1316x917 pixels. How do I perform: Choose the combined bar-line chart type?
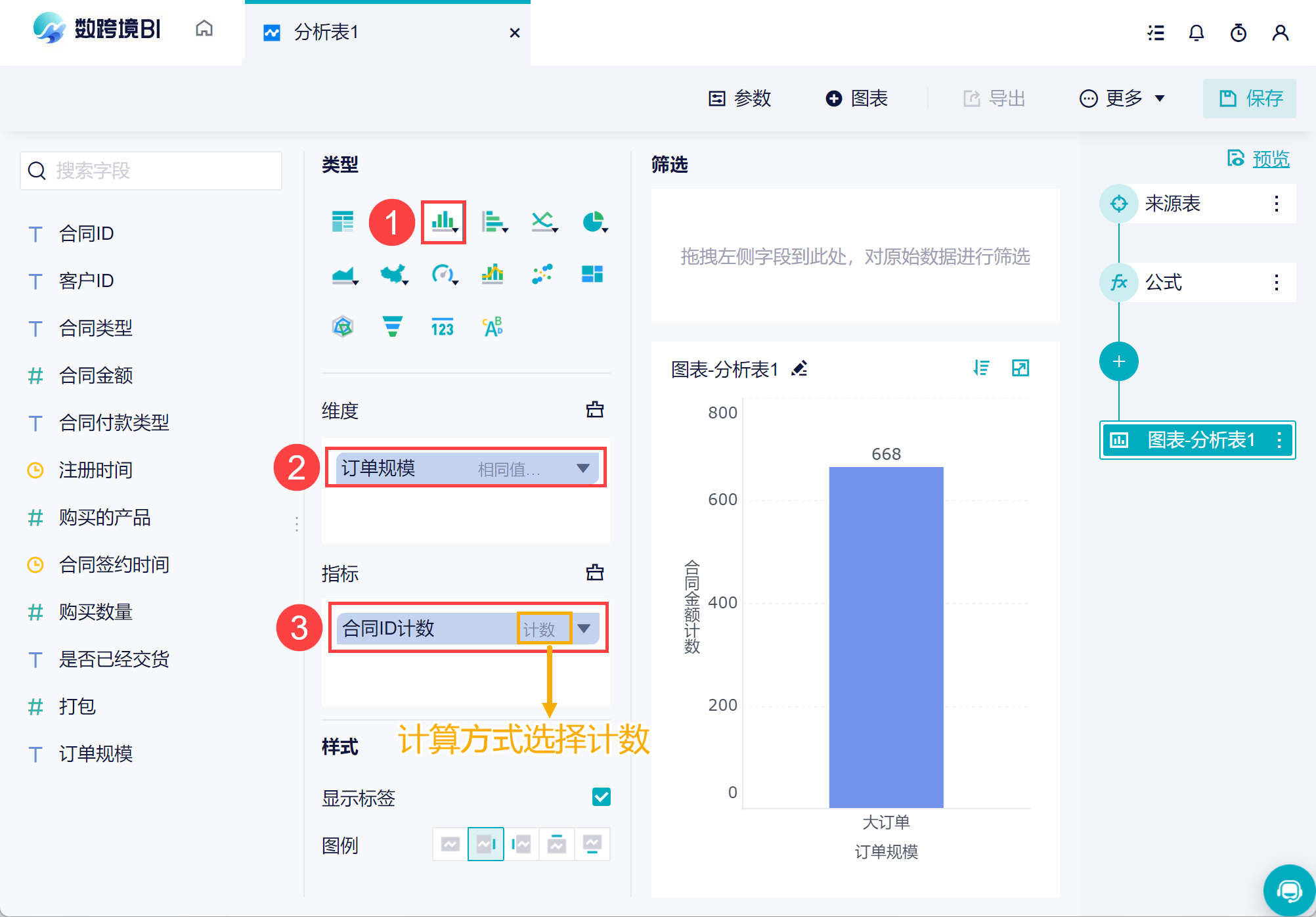point(493,274)
